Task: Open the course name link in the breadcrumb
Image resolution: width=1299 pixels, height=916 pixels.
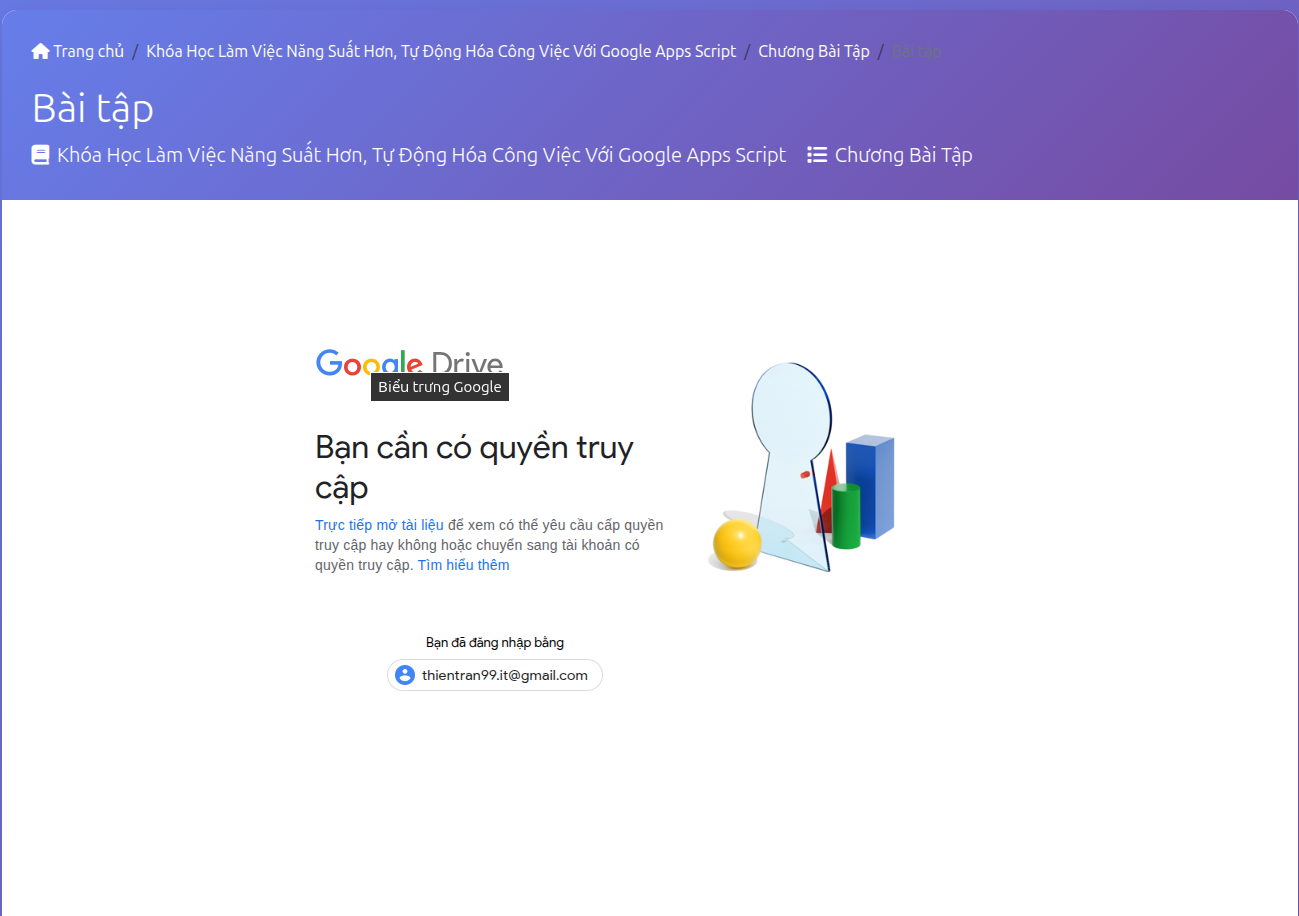Action: coord(441,51)
